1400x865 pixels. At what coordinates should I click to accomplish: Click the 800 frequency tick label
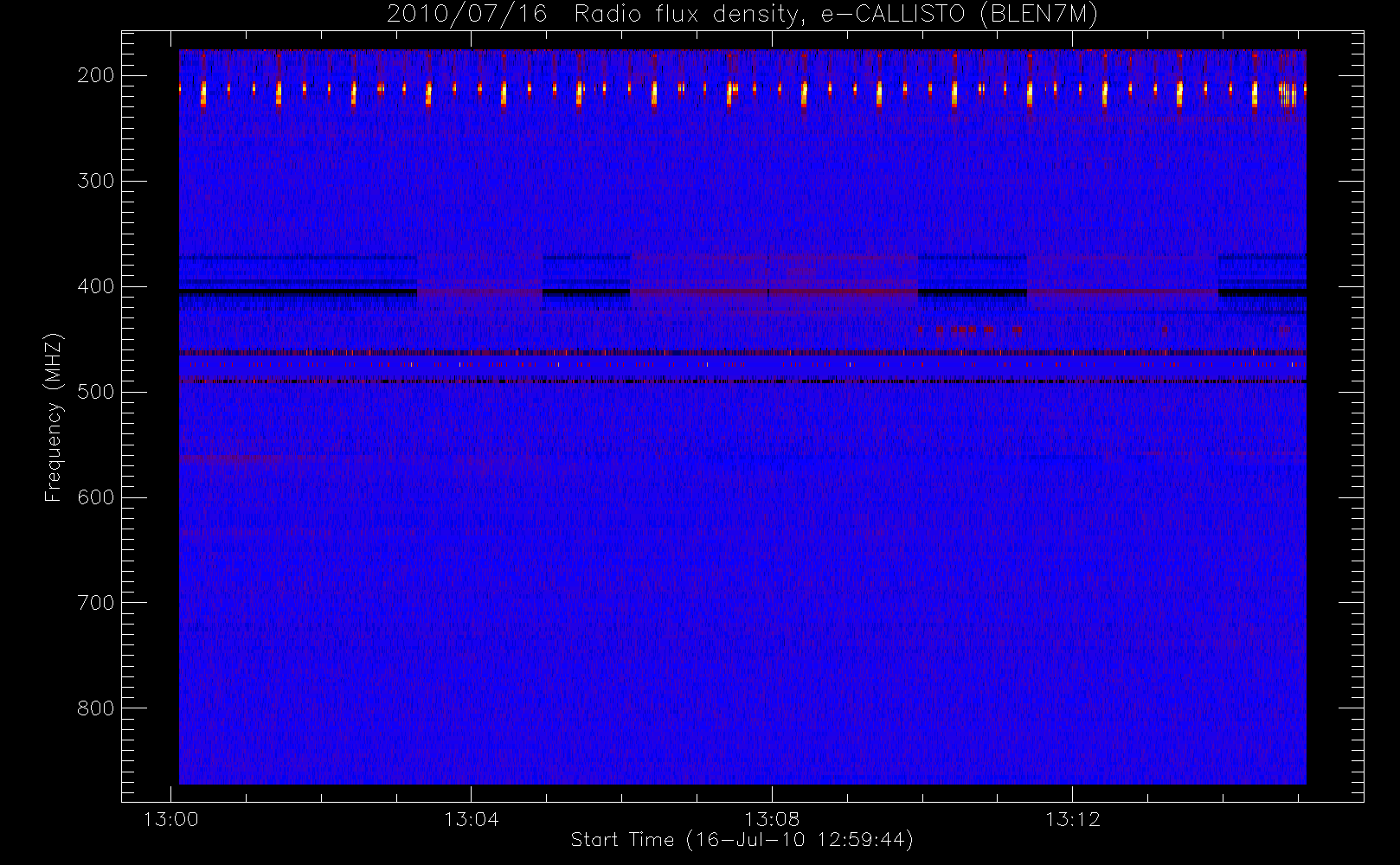(96, 708)
